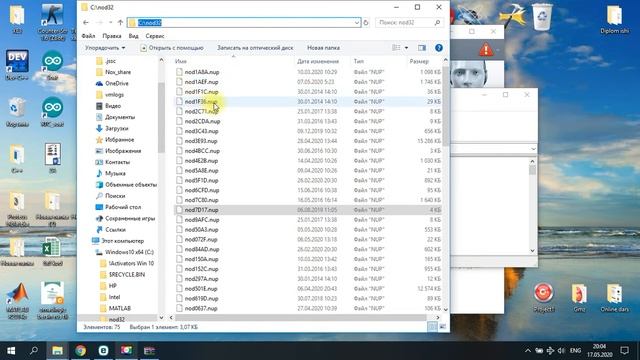This screenshot has height=360, width=640.
Task: Select file nod7C80.nup
Action: click(202, 200)
